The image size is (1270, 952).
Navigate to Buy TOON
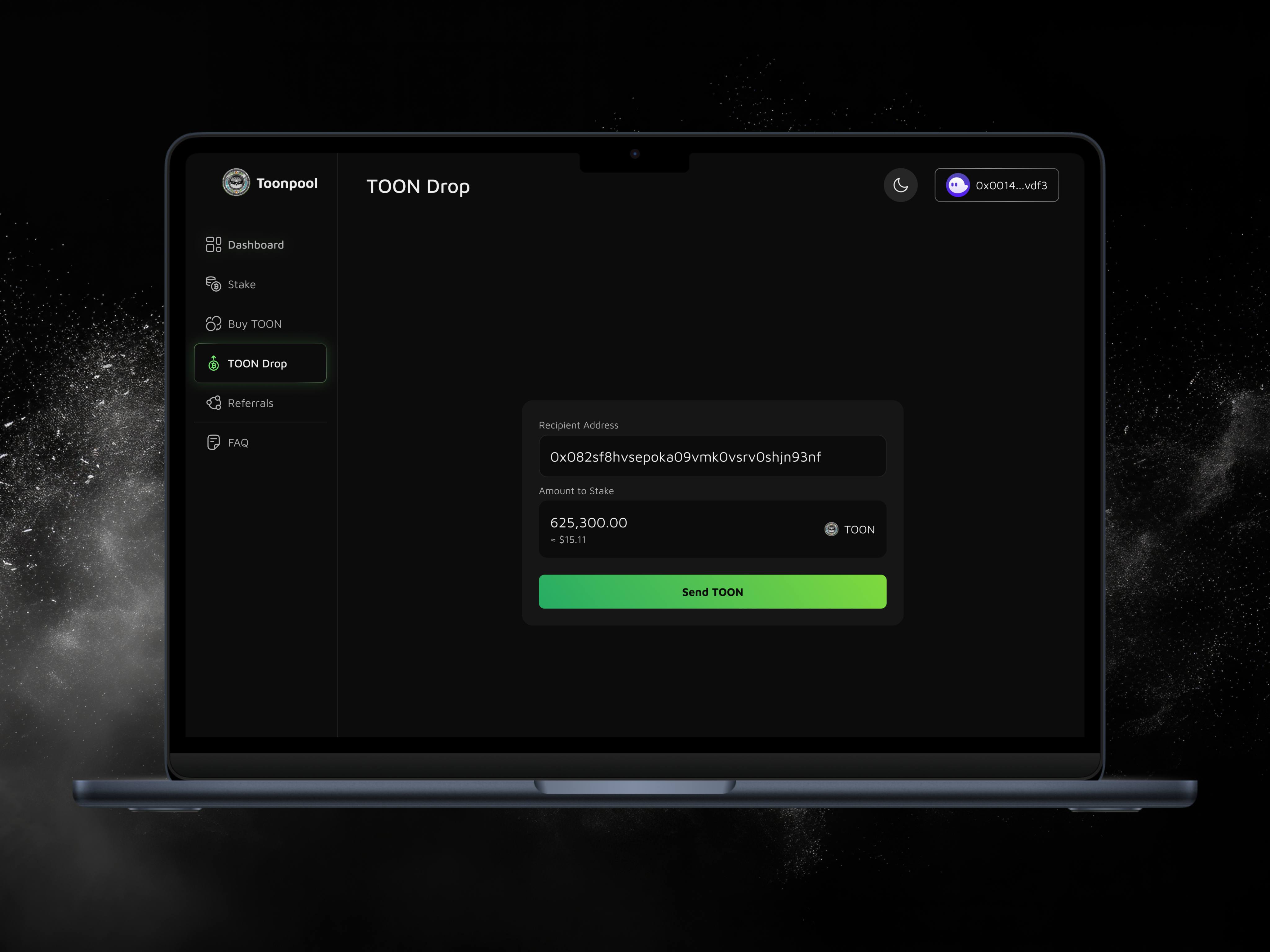click(254, 324)
